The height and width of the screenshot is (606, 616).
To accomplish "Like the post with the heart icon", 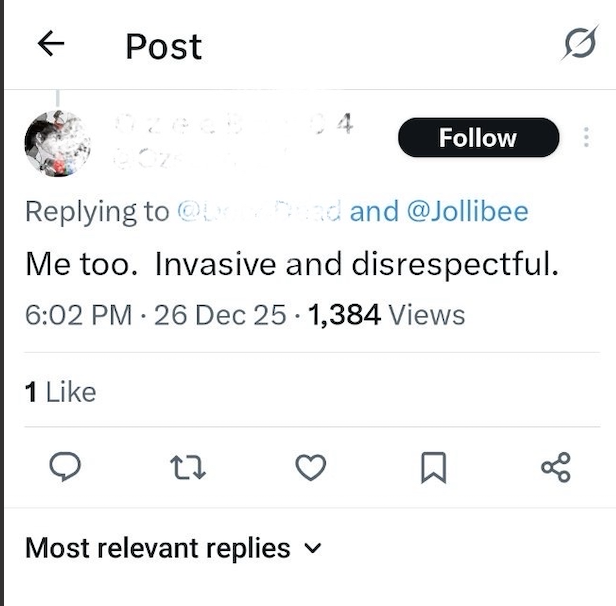I will tap(311, 467).
